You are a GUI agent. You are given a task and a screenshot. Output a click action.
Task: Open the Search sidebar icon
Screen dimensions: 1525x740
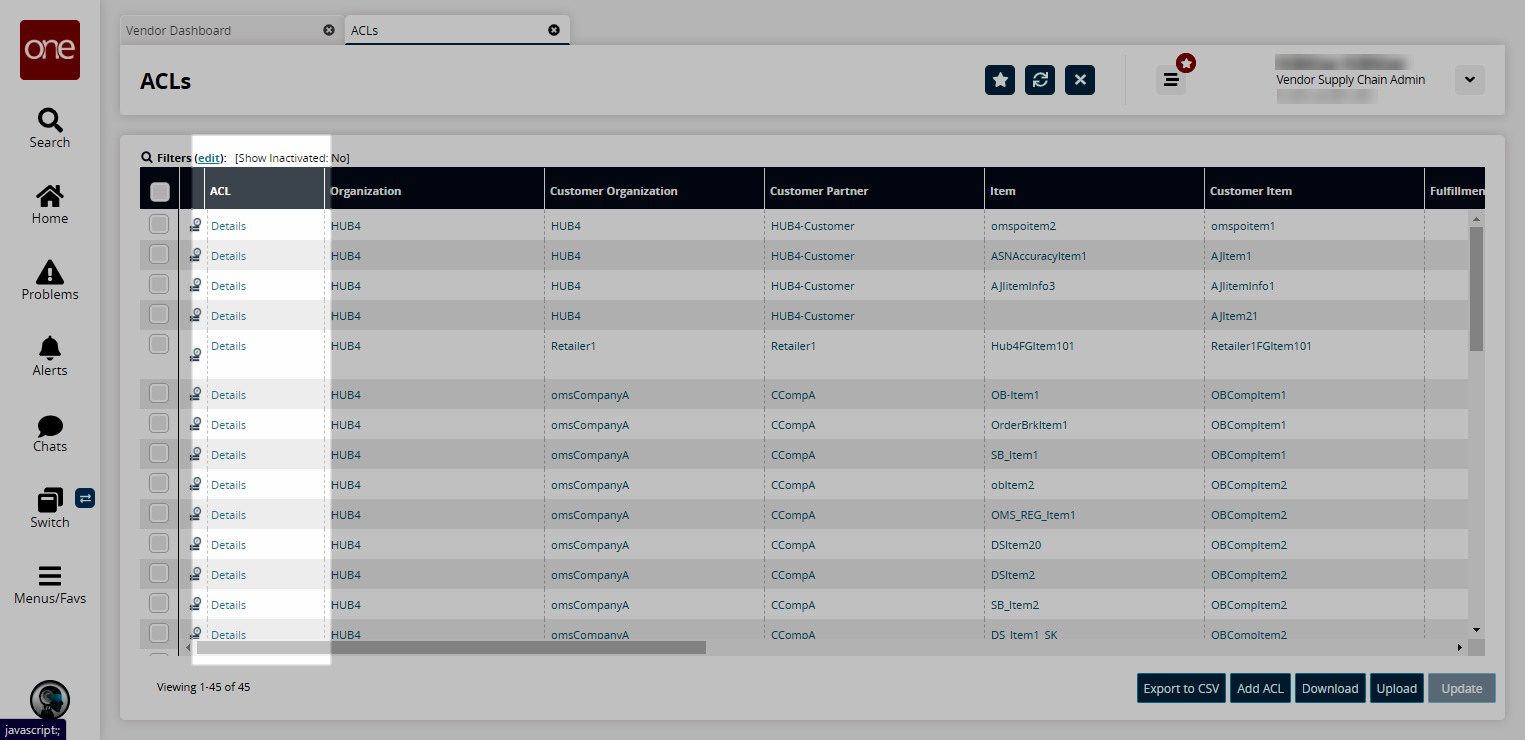(50, 128)
